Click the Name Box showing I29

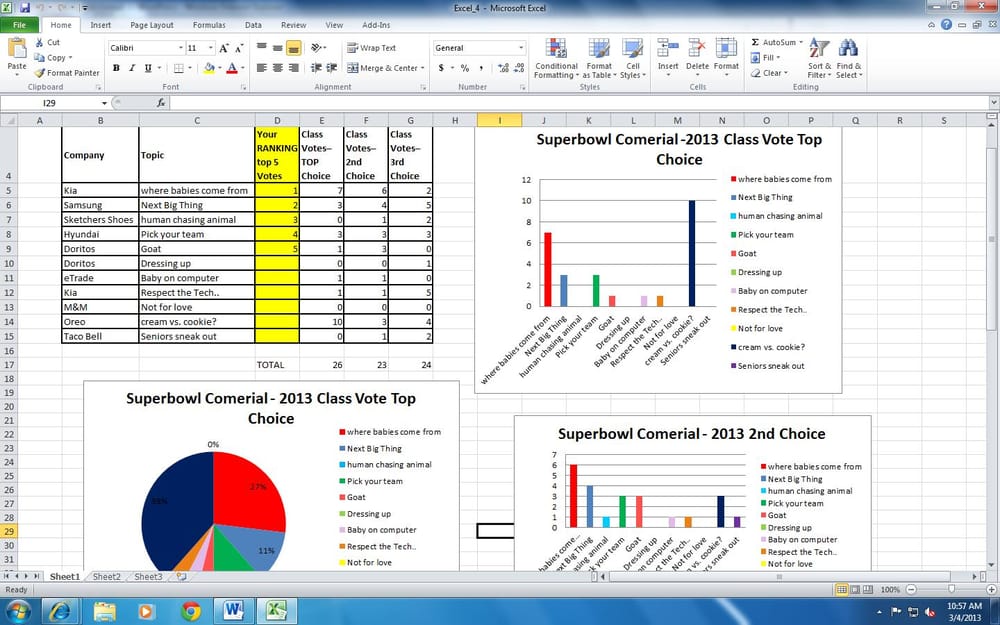(50, 103)
